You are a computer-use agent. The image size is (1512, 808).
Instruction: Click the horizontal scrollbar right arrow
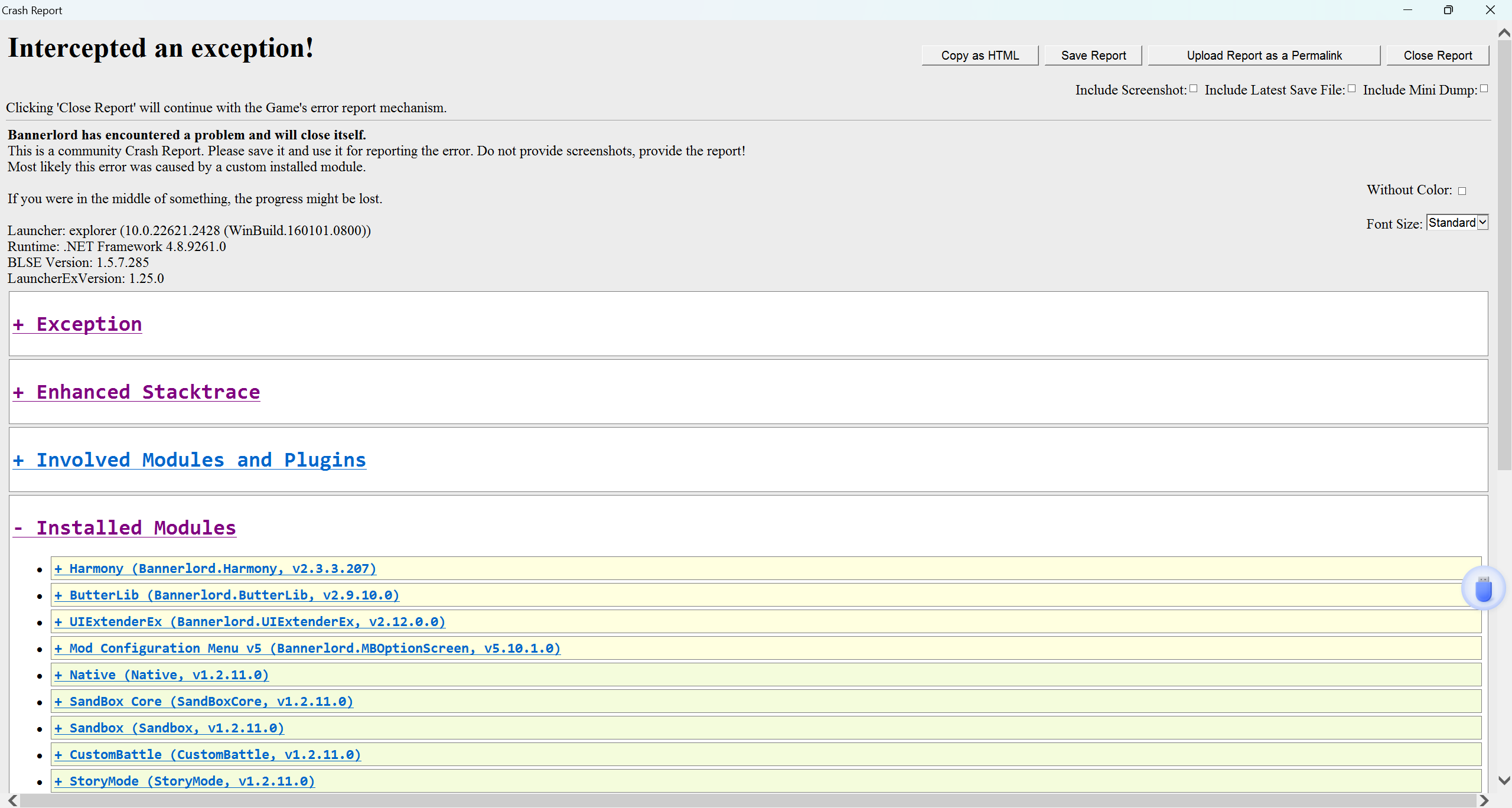click(1484, 801)
